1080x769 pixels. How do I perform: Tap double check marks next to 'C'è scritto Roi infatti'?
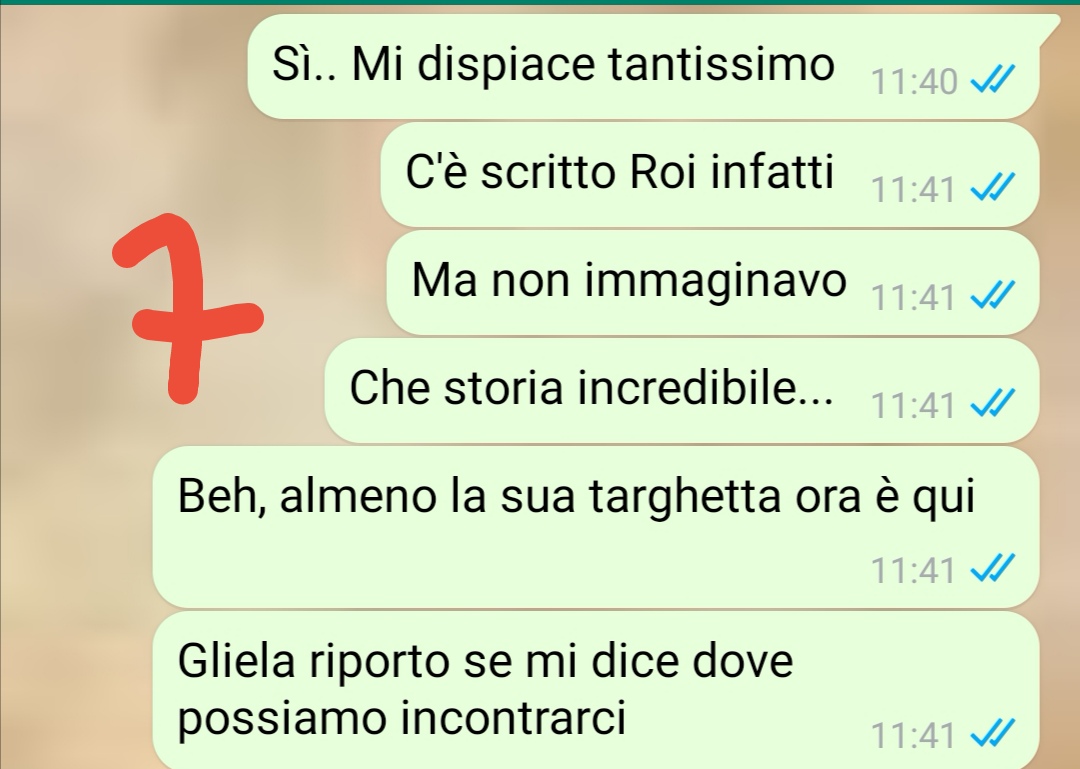click(992, 187)
